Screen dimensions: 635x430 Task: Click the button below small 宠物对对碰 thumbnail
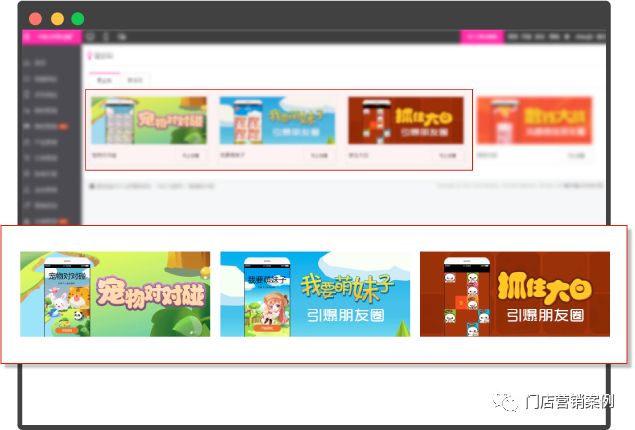coord(190,155)
